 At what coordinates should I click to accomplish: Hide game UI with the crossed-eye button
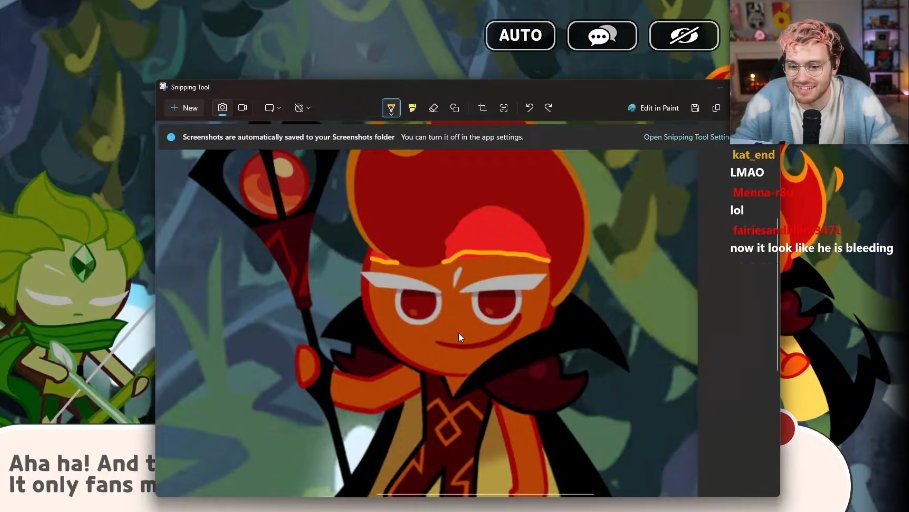pos(684,35)
